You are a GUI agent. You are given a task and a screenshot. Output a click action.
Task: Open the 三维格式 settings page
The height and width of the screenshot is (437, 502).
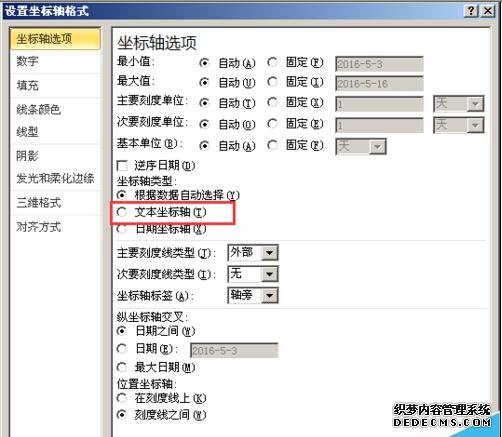tap(55, 203)
